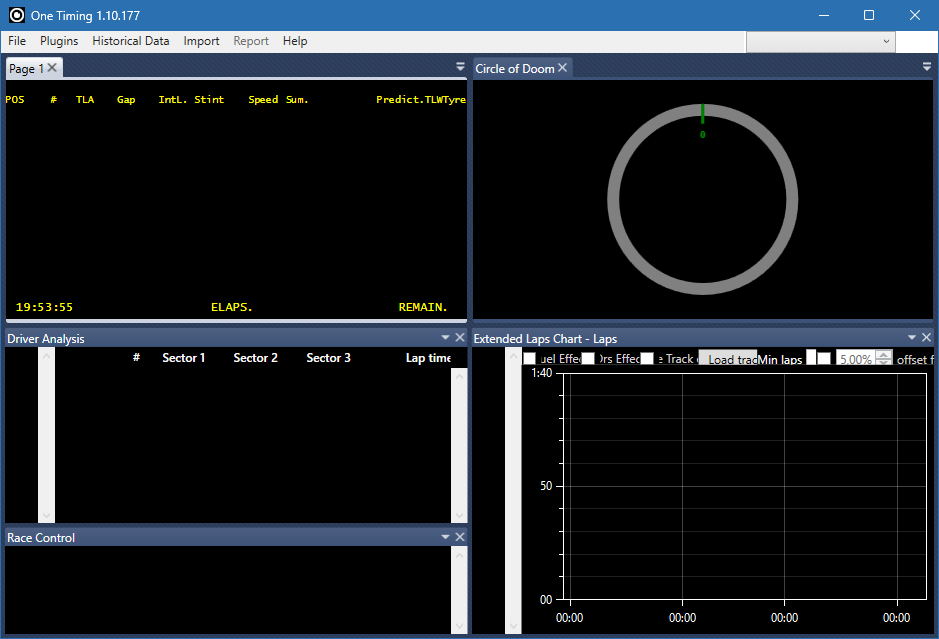Click the filter icon on Circle of Doom panel

[925, 67]
